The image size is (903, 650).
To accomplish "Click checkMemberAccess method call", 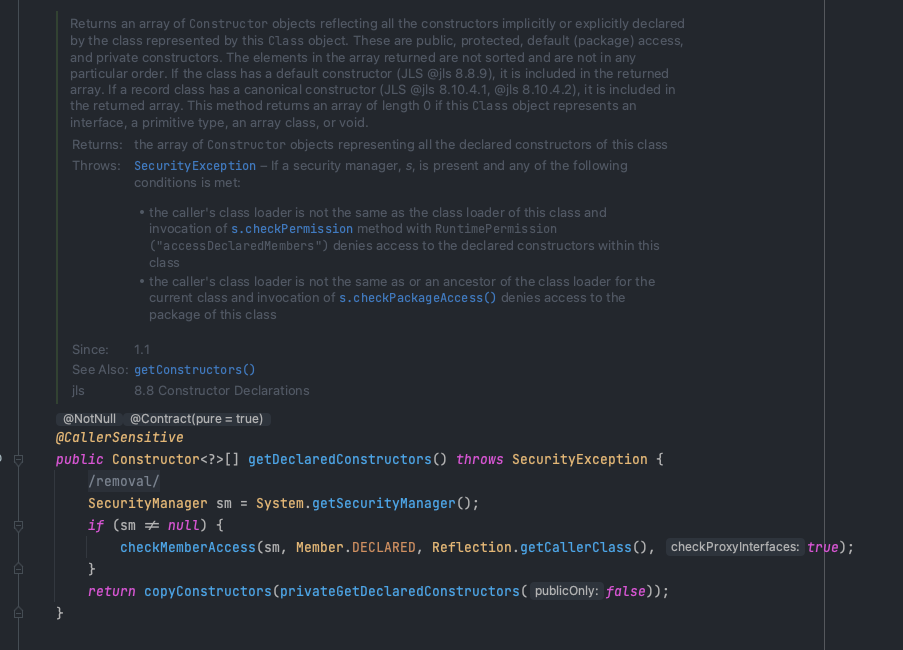I will (x=188, y=548).
